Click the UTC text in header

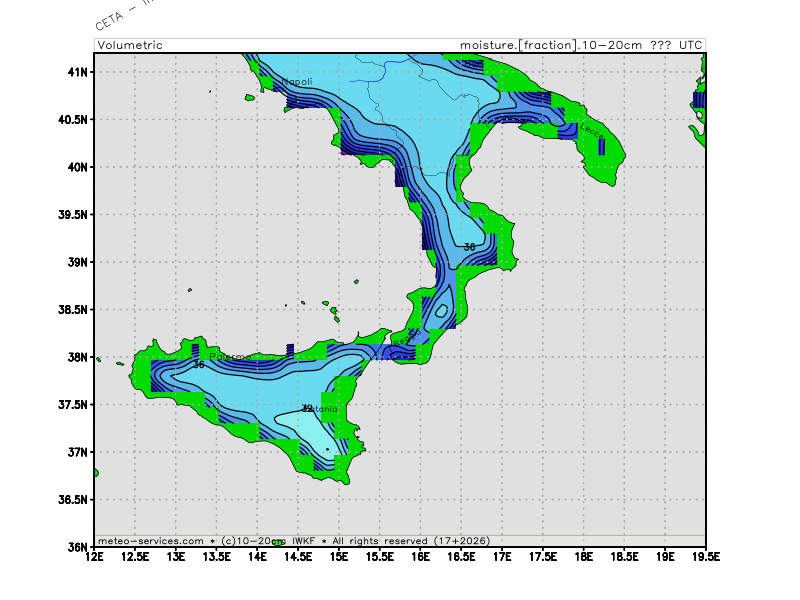coord(690,45)
